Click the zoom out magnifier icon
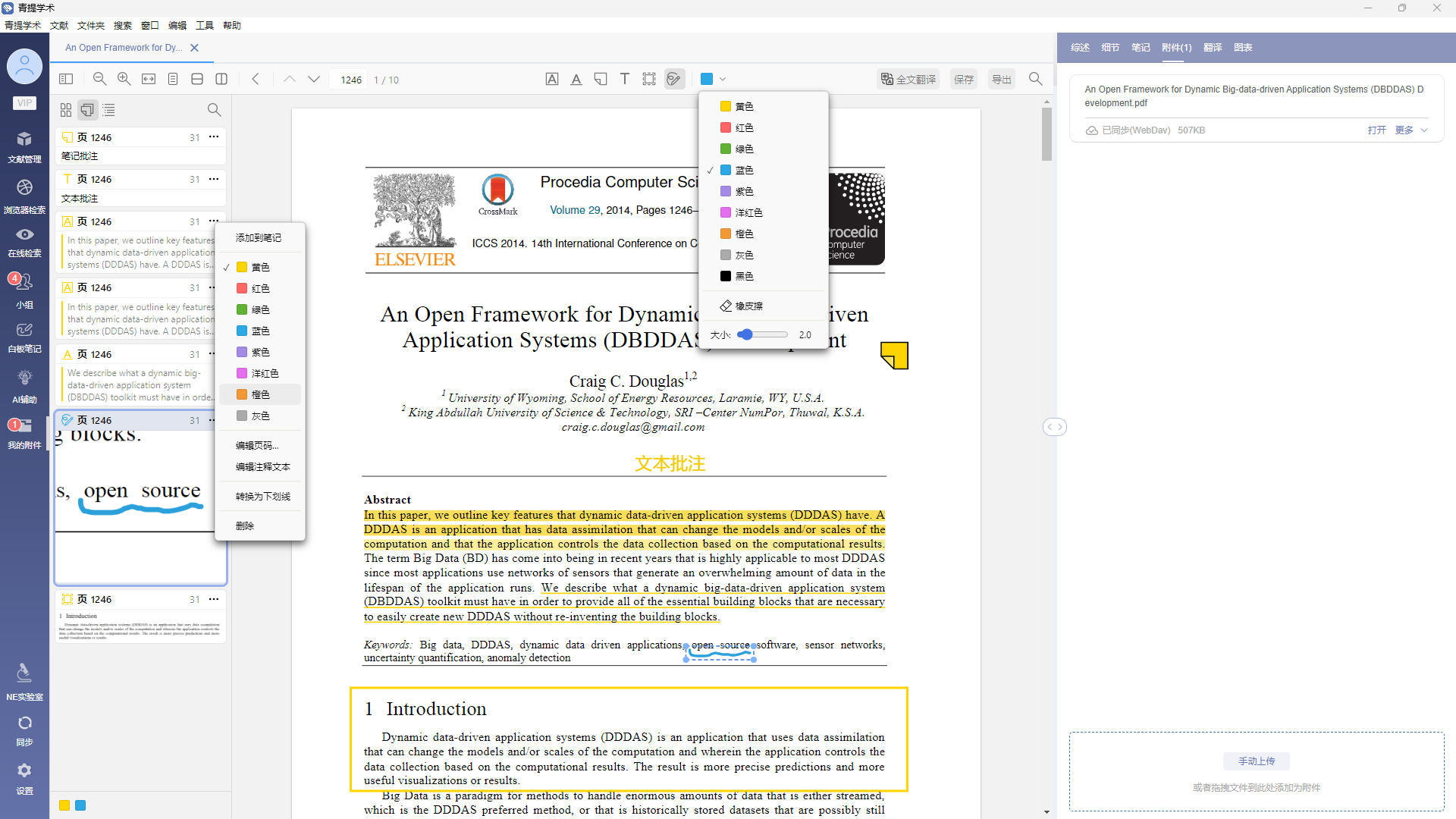The width and height of the screenshot is (1456, 819). click(x=99, y=79)
